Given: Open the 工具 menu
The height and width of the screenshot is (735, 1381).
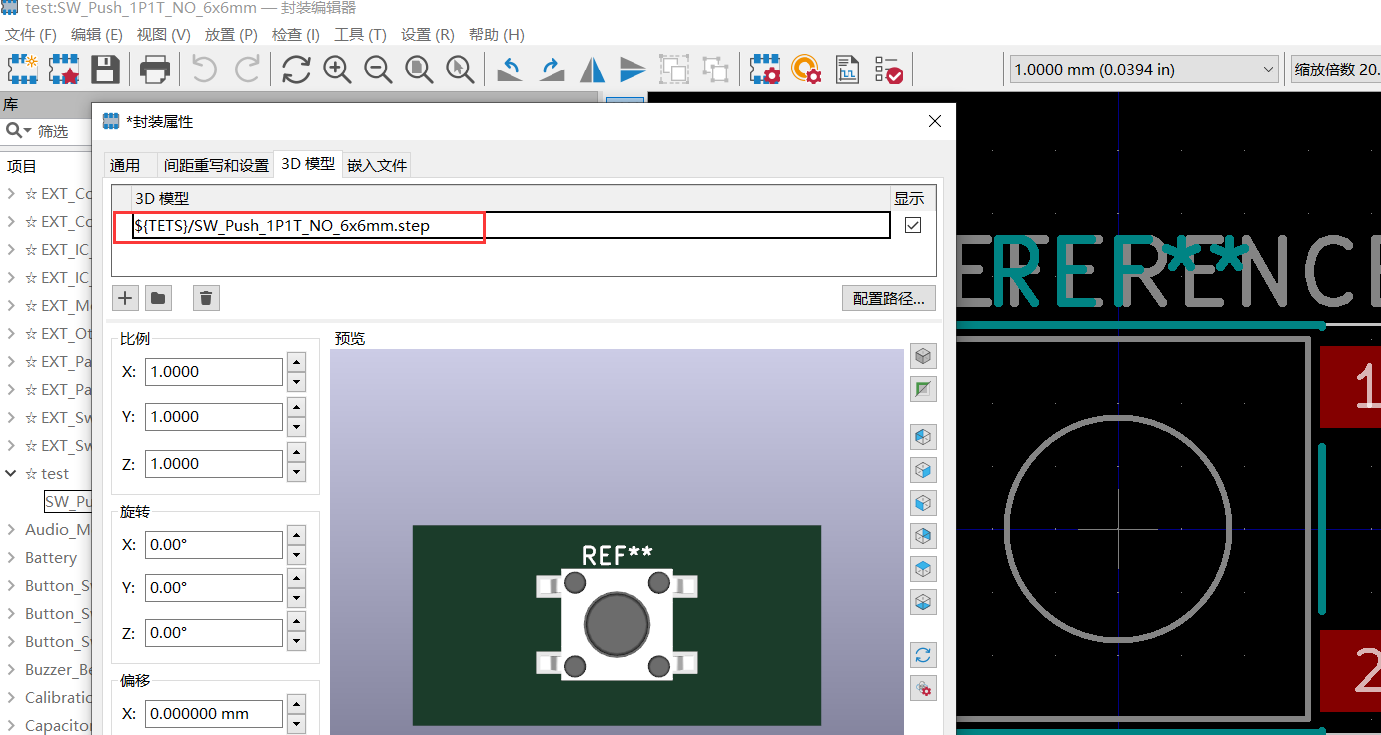Looking at the screenshot, I should click(359, 34).
